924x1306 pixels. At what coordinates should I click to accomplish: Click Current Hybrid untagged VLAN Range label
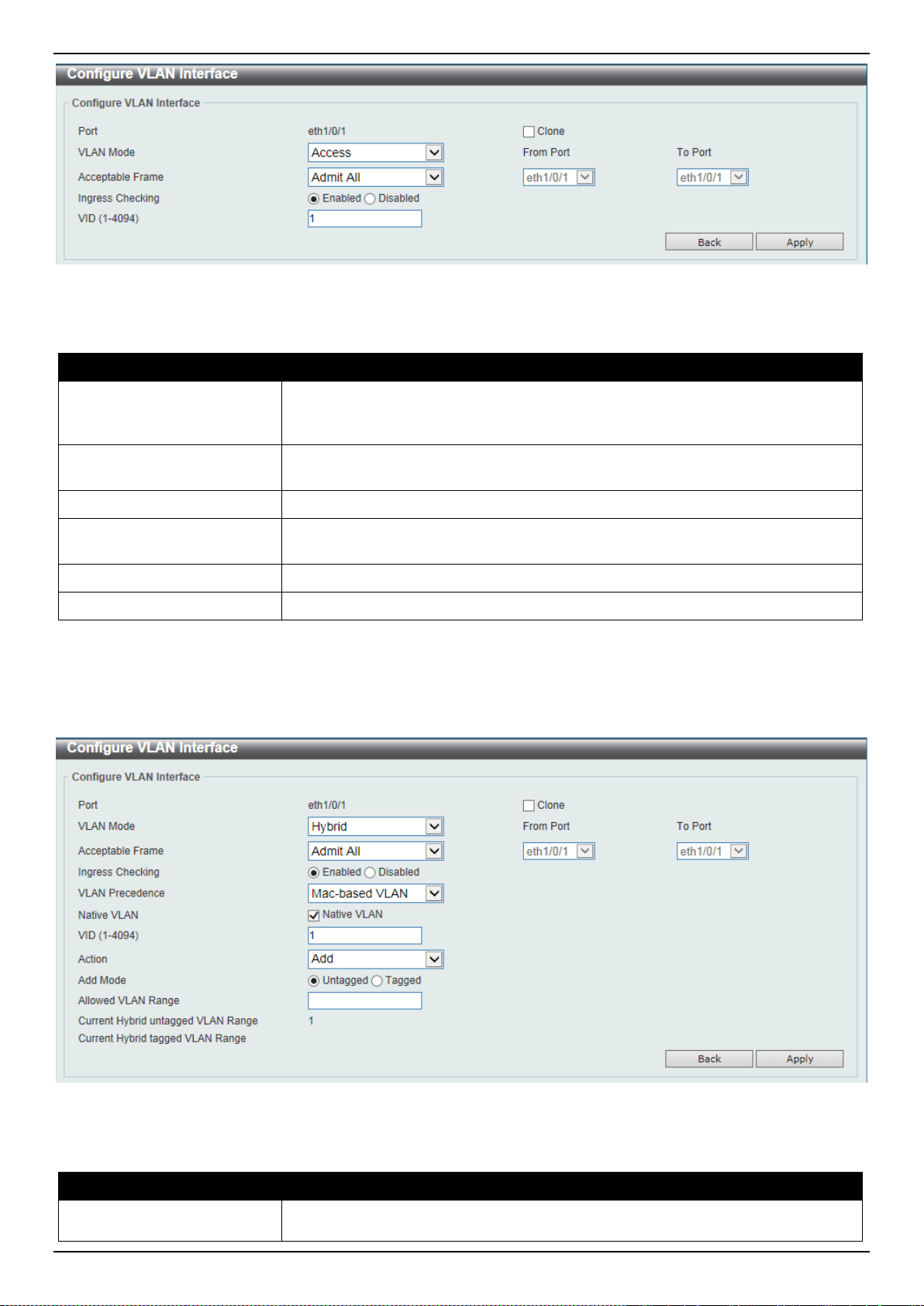pyautogui.click(x=168, y=1021)
